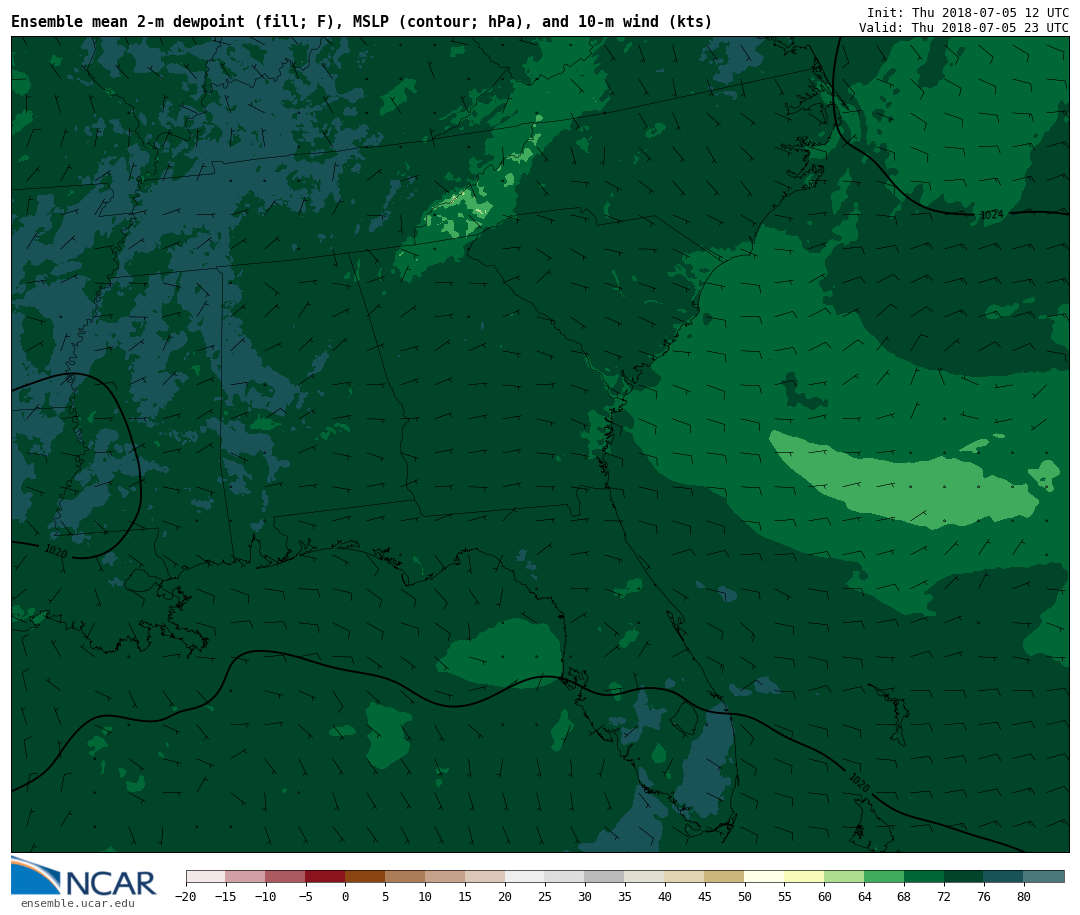
Task: Pick the pale yellow swatch between 50 and 55
Action: click(x=765, y=877)
